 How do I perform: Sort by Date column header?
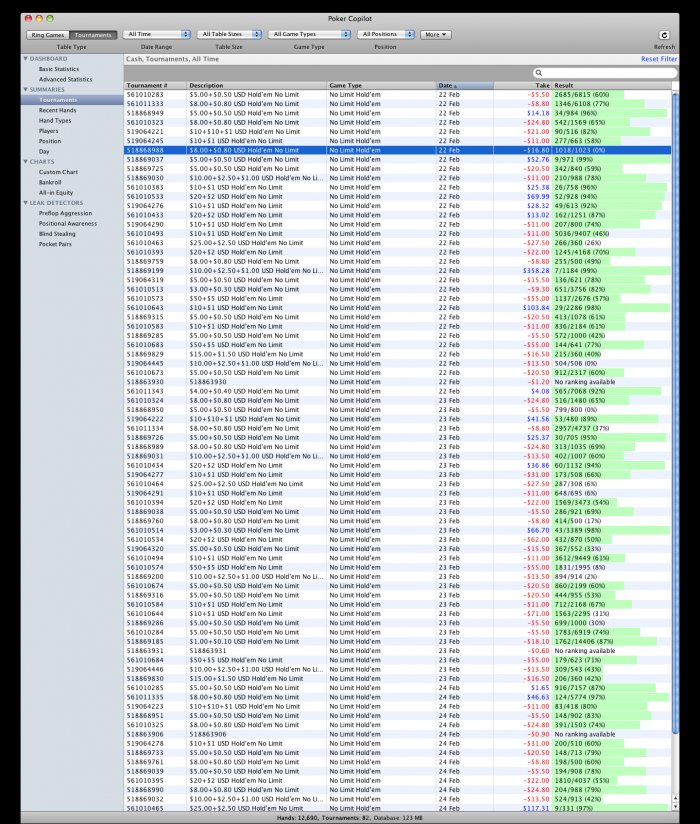coord(465,85)
